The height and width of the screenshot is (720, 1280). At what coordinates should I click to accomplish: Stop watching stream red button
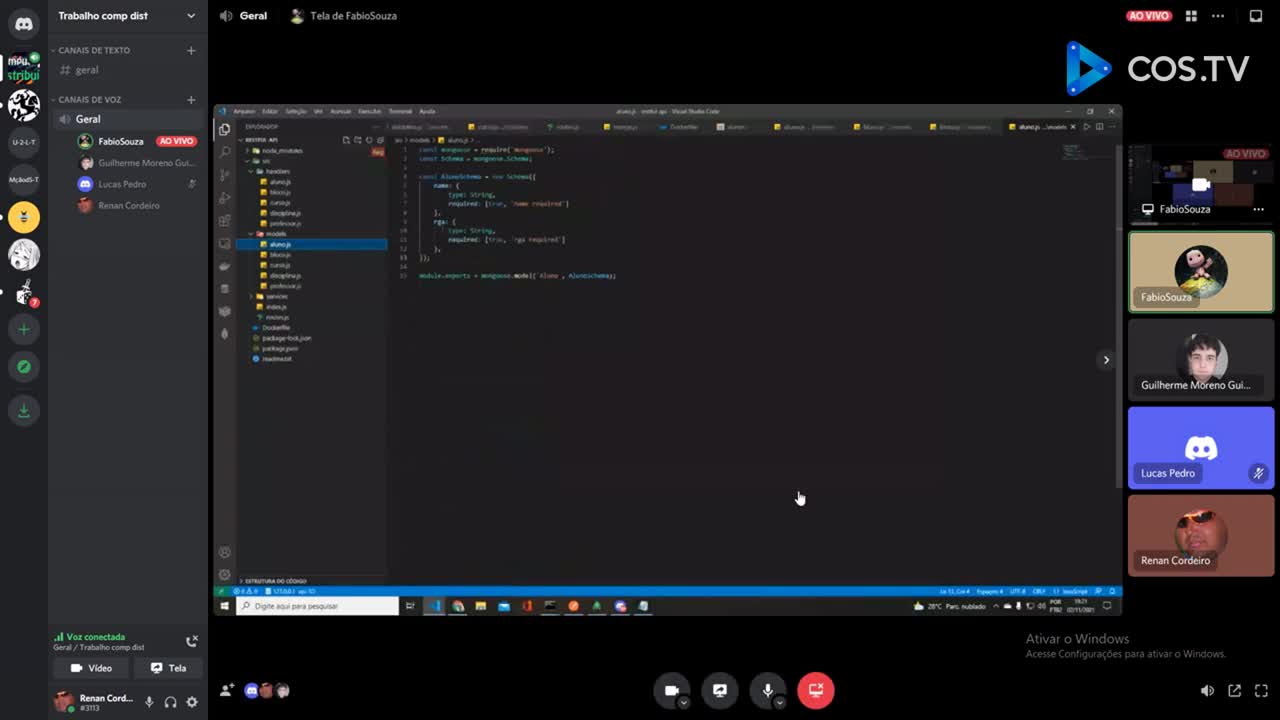(816, 690)
